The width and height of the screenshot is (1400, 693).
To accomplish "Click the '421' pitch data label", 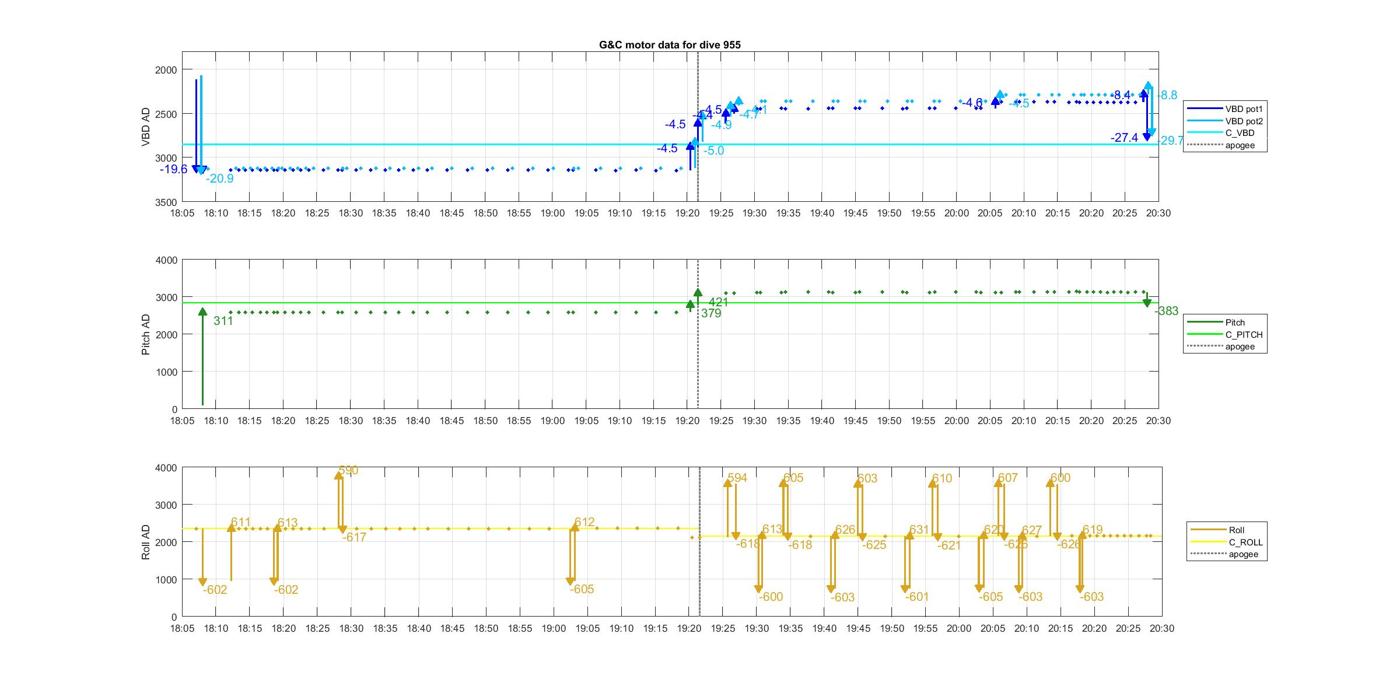I will pyautogui.click(x=719, y=302).
